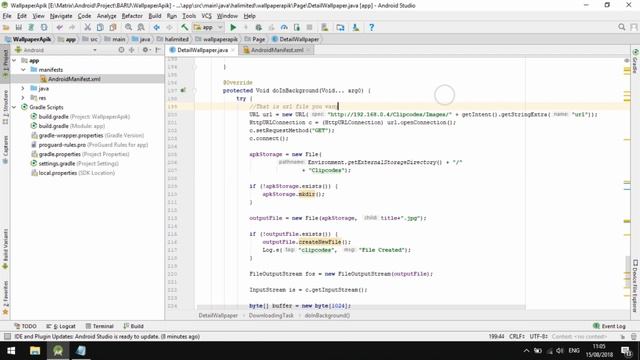640x360 pixels.
Task: Click the Redo arrow icon
Action: (x=72, y=27)
